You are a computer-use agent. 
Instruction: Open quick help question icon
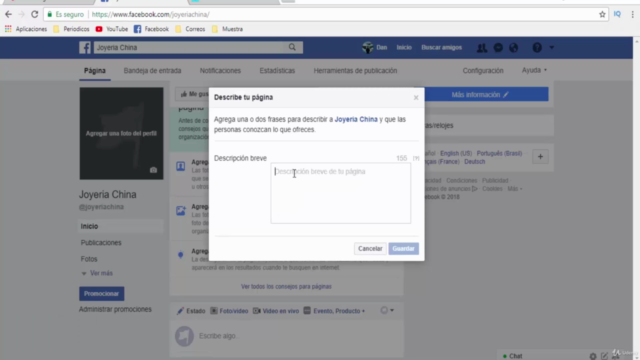(x=537, y=48)
